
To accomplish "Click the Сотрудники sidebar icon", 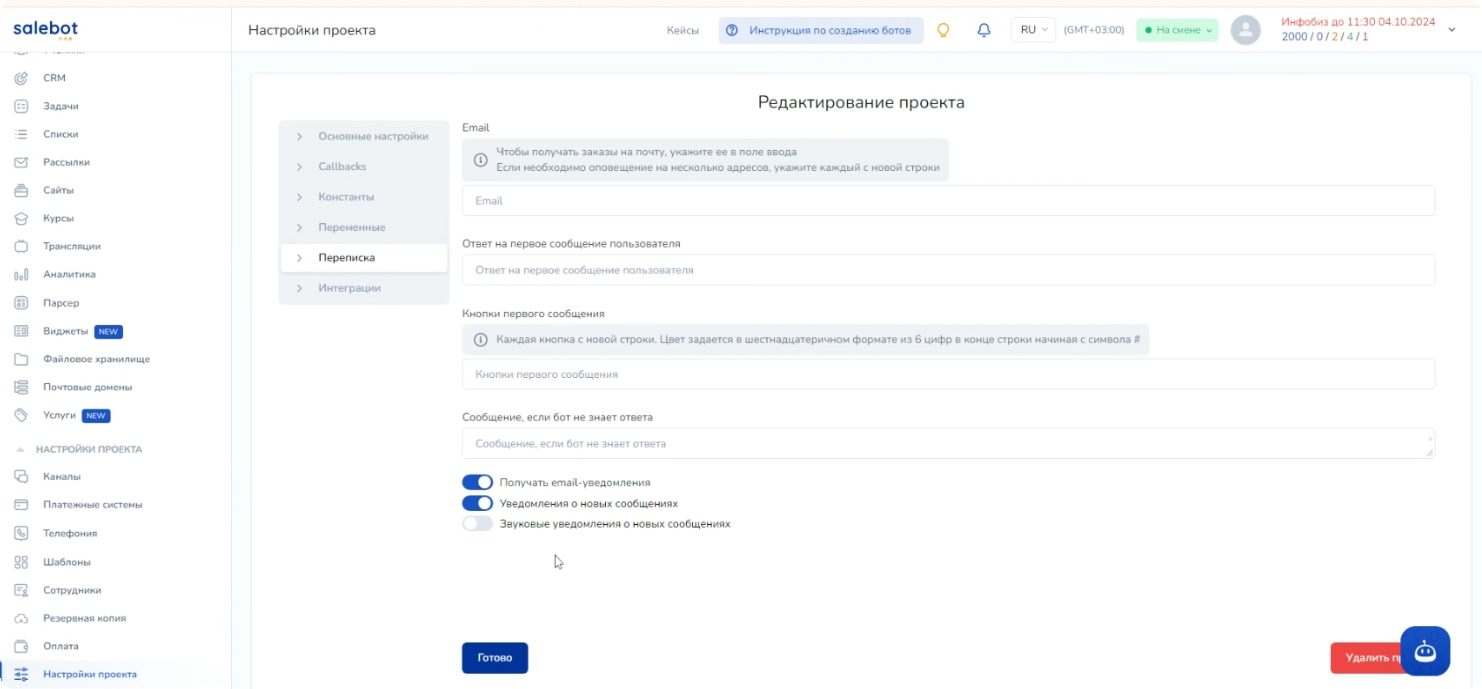I will click(21, 590).
